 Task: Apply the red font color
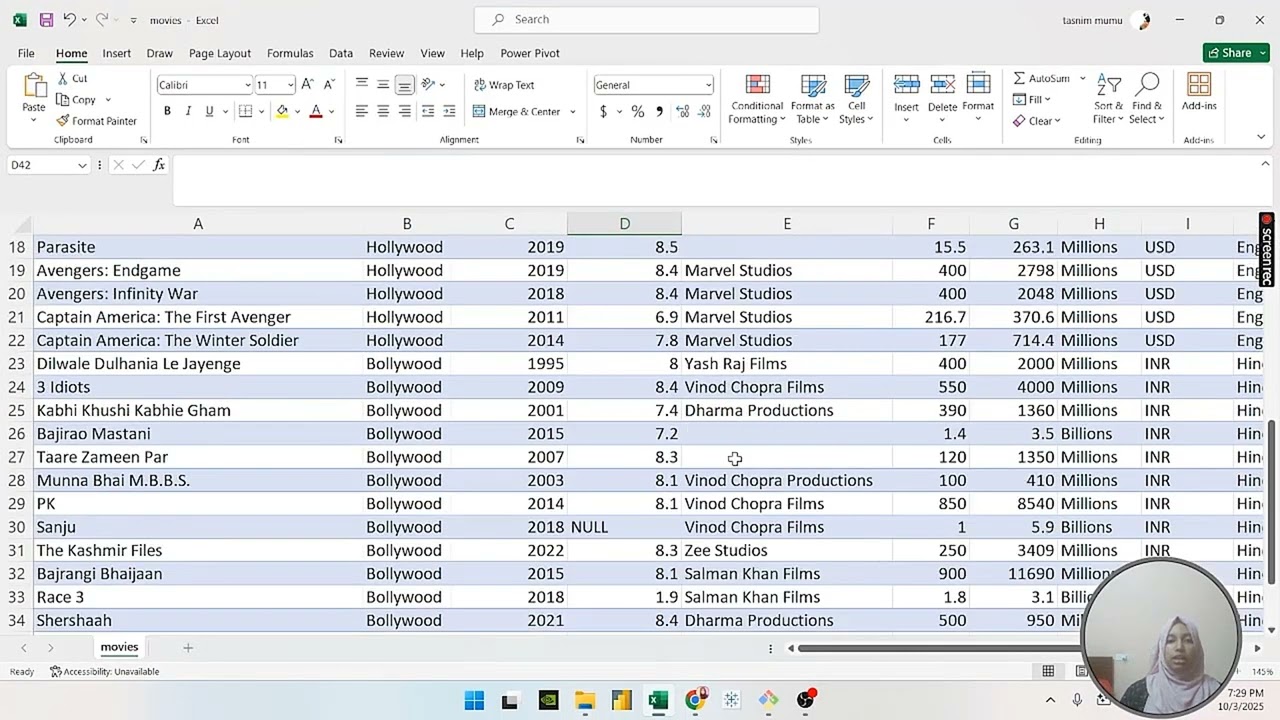(x=316, y=112)
